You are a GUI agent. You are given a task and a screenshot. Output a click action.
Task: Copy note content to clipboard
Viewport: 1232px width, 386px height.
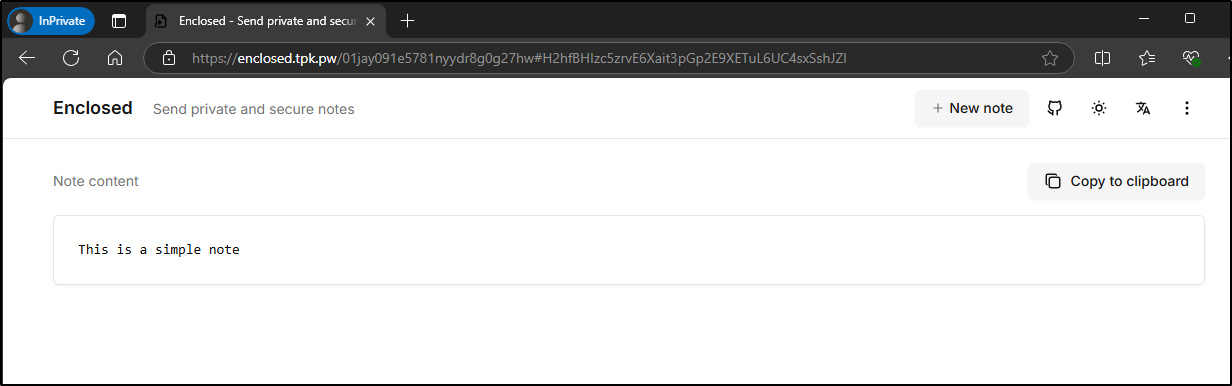(1116, 181)
